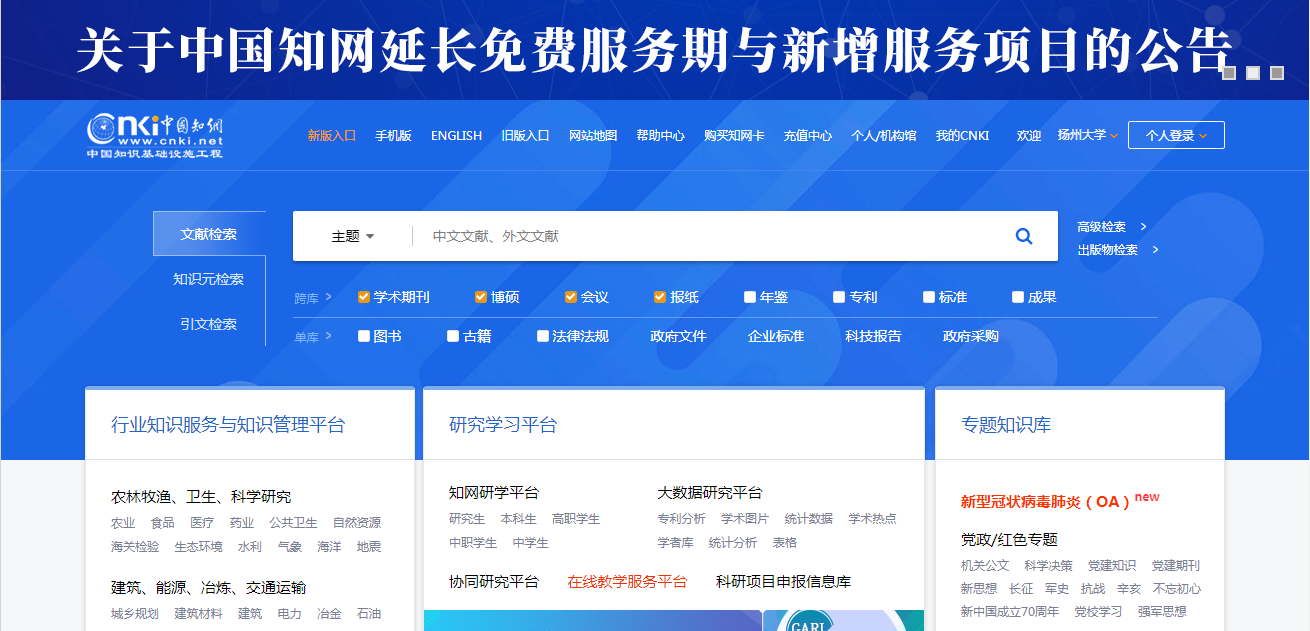The height and width of the screenshot is (631, 1310).
Task: Expand the 个人登录 dropdown
Action: pyautogui.click(x=1176, y=134)
